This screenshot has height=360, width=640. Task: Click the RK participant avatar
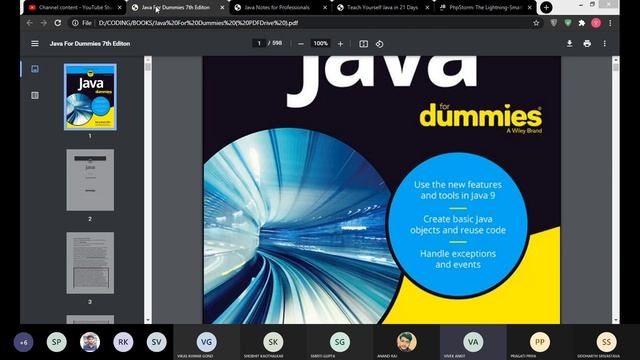(123, 342)
